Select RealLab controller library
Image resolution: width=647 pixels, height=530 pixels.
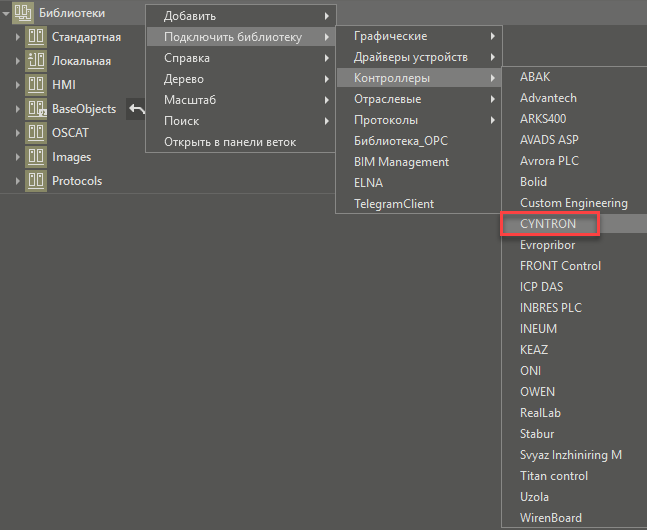[x=574, y=413]
